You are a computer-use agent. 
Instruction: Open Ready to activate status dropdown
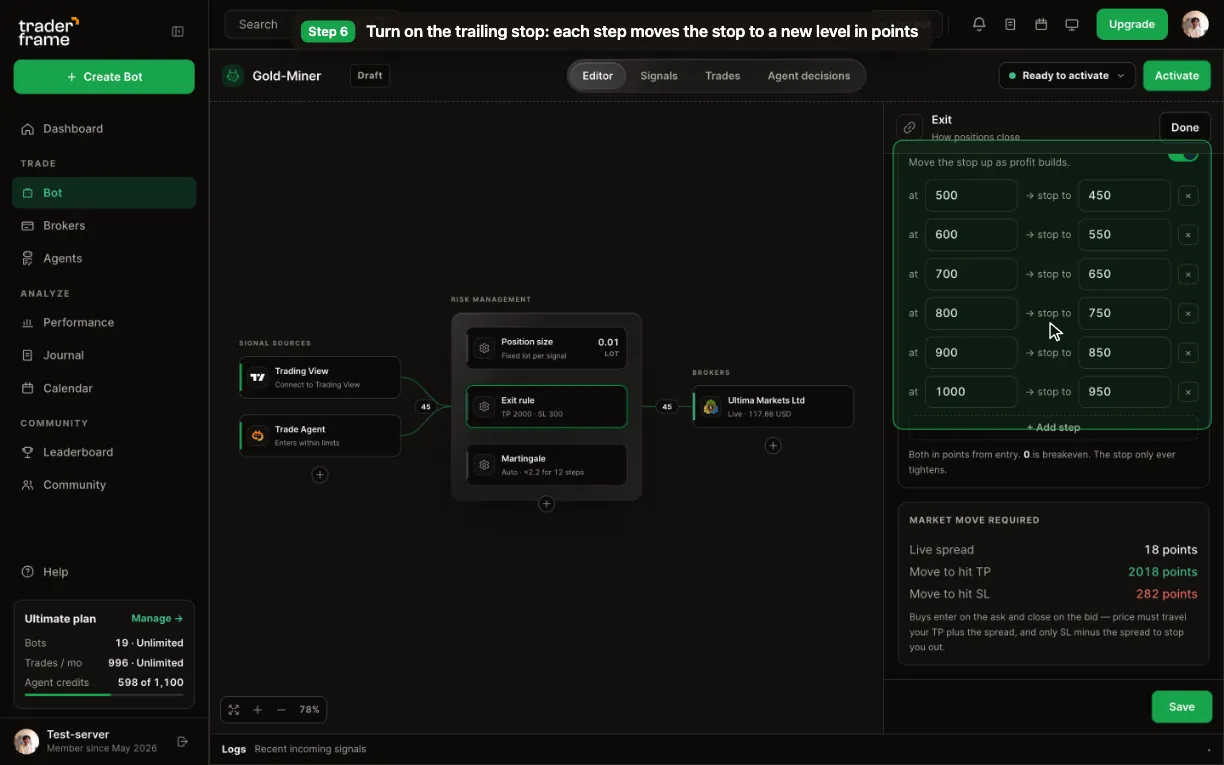pos(1066,76)
